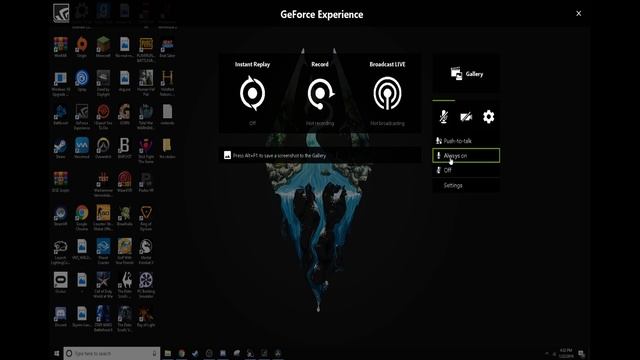640x360 pixels.
Task: Click the Alt+F1 screenshot hint bar
Action: point(320,155)
